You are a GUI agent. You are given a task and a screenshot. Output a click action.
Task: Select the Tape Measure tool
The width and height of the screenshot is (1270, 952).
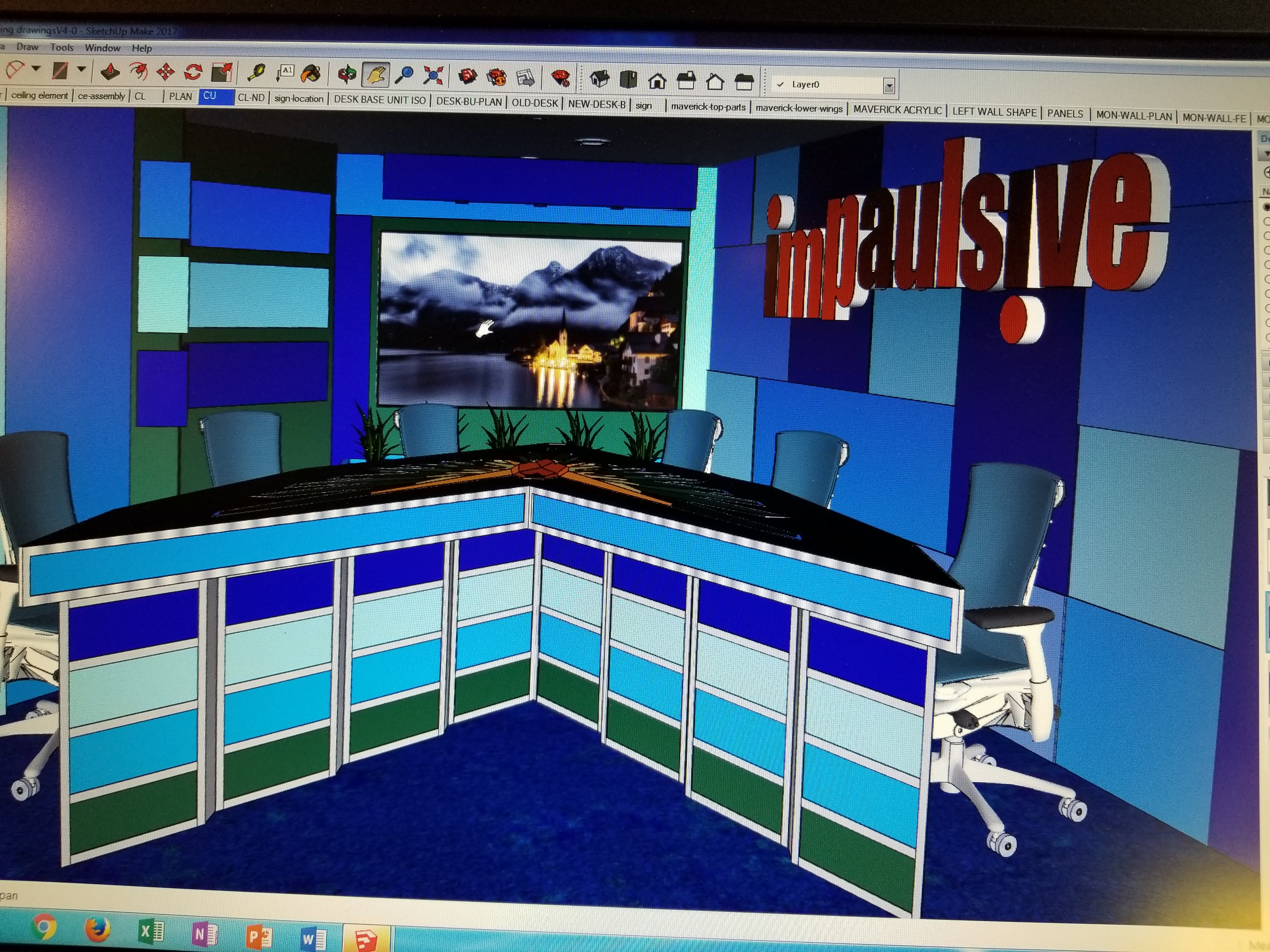(255, 73)
